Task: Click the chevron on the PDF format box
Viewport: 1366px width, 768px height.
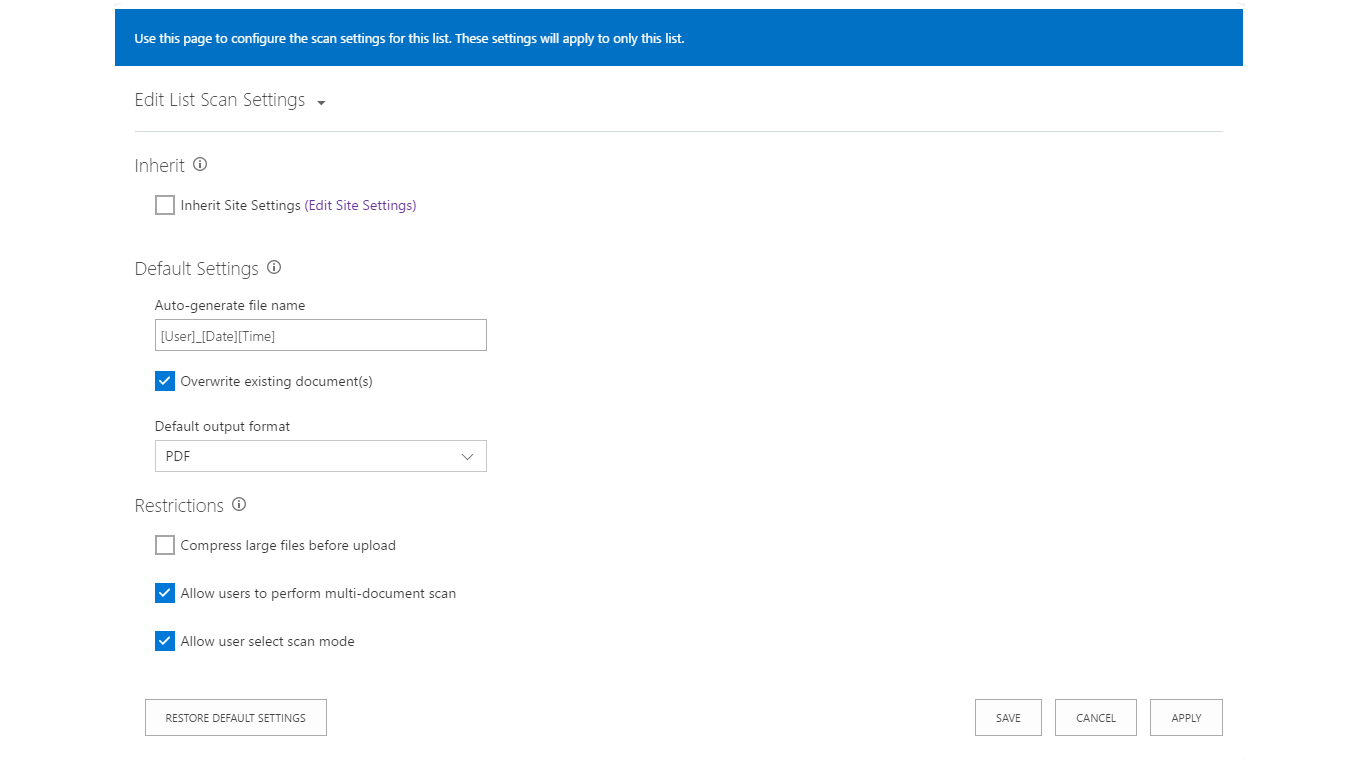Action: (467, 457)
